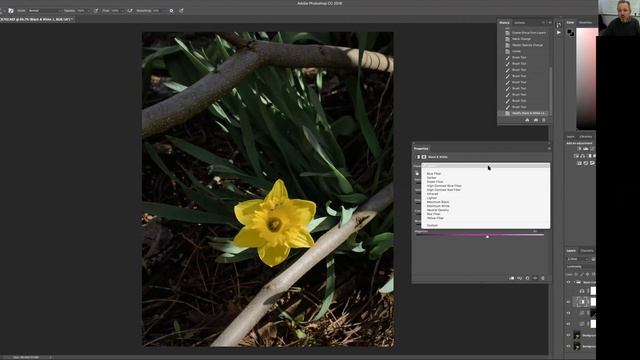640x360 pixels.
Task: Click the Black & White adjustment icon in Properties
Action: pos(418,157)
